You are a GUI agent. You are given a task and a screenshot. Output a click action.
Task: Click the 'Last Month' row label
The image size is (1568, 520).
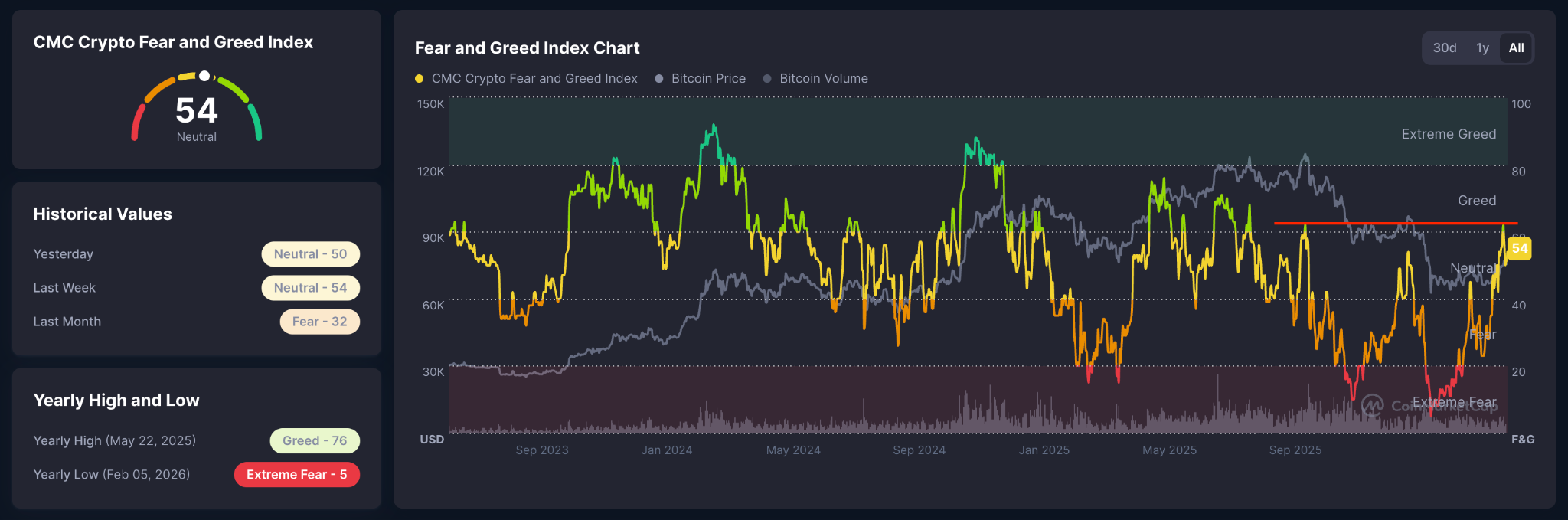click(x=67, y=322)
